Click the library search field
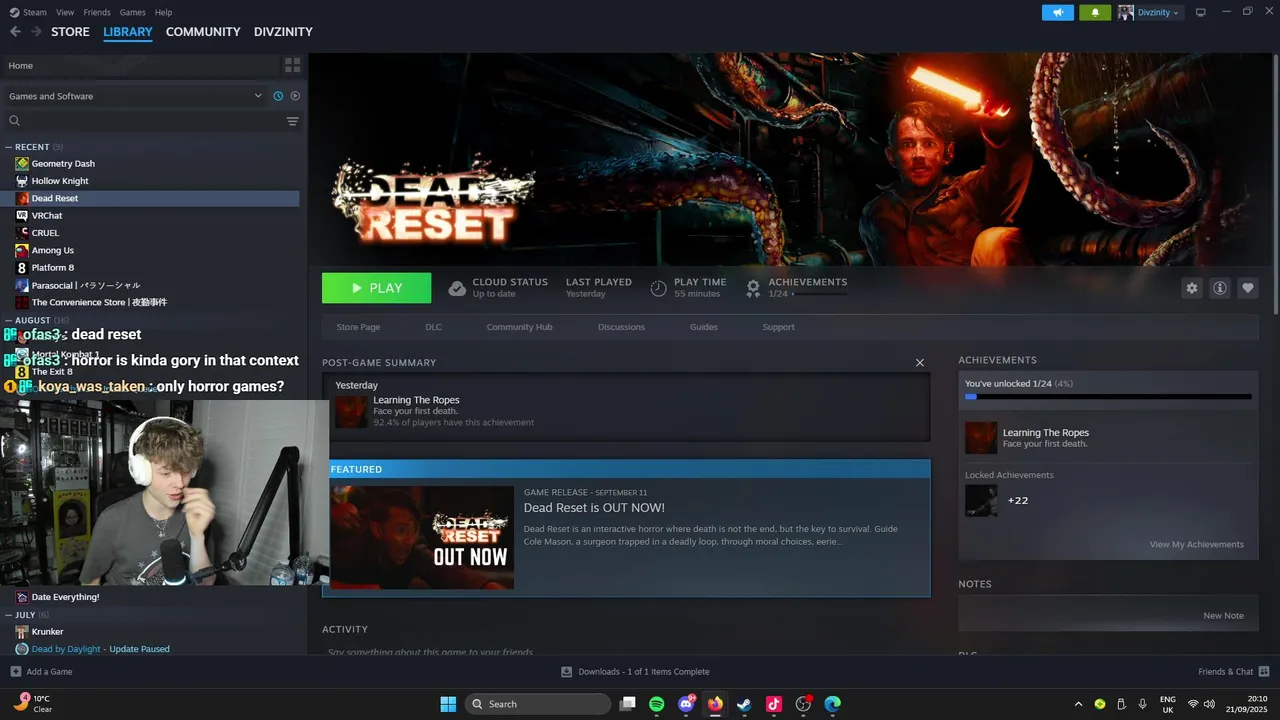Image resolution: width=1280 pixels, height=720 pixels. [145, 121]
